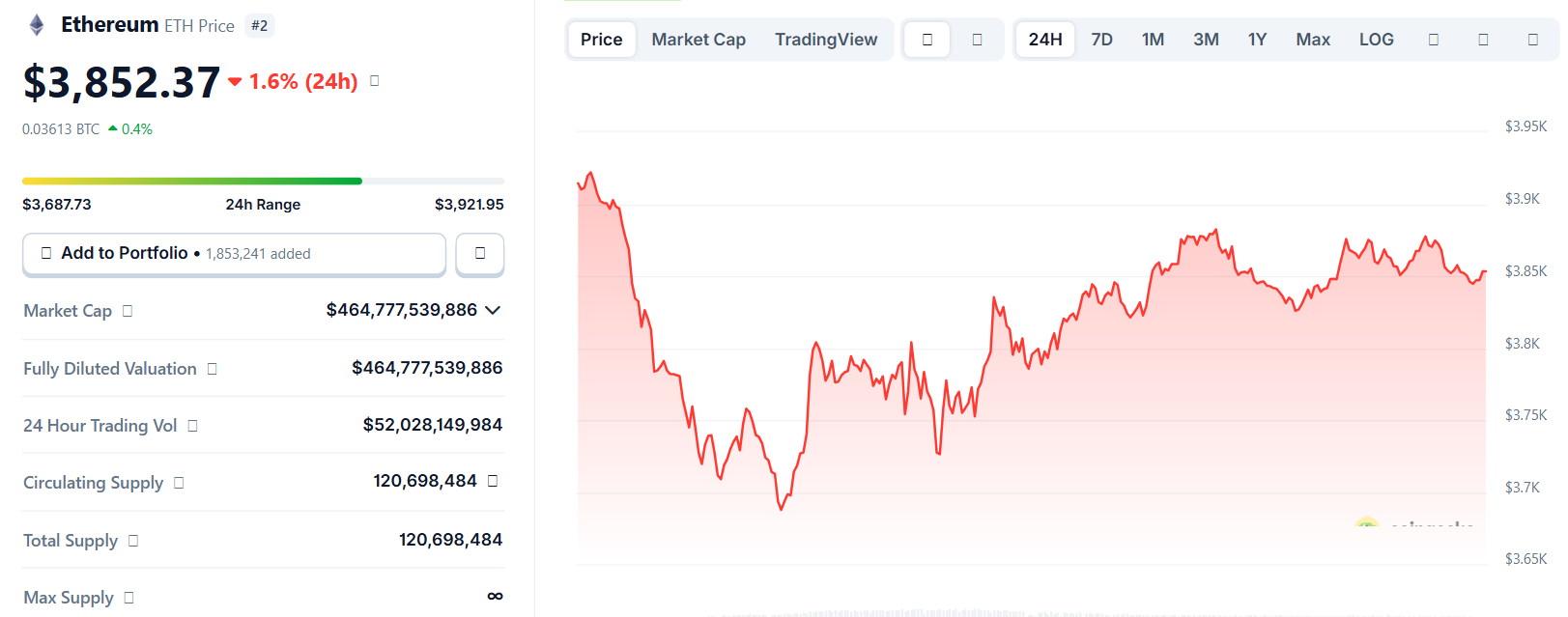Switch to the TradingView tab
The width and height of the screenshot is (1568, 617).
pos(826,40)
